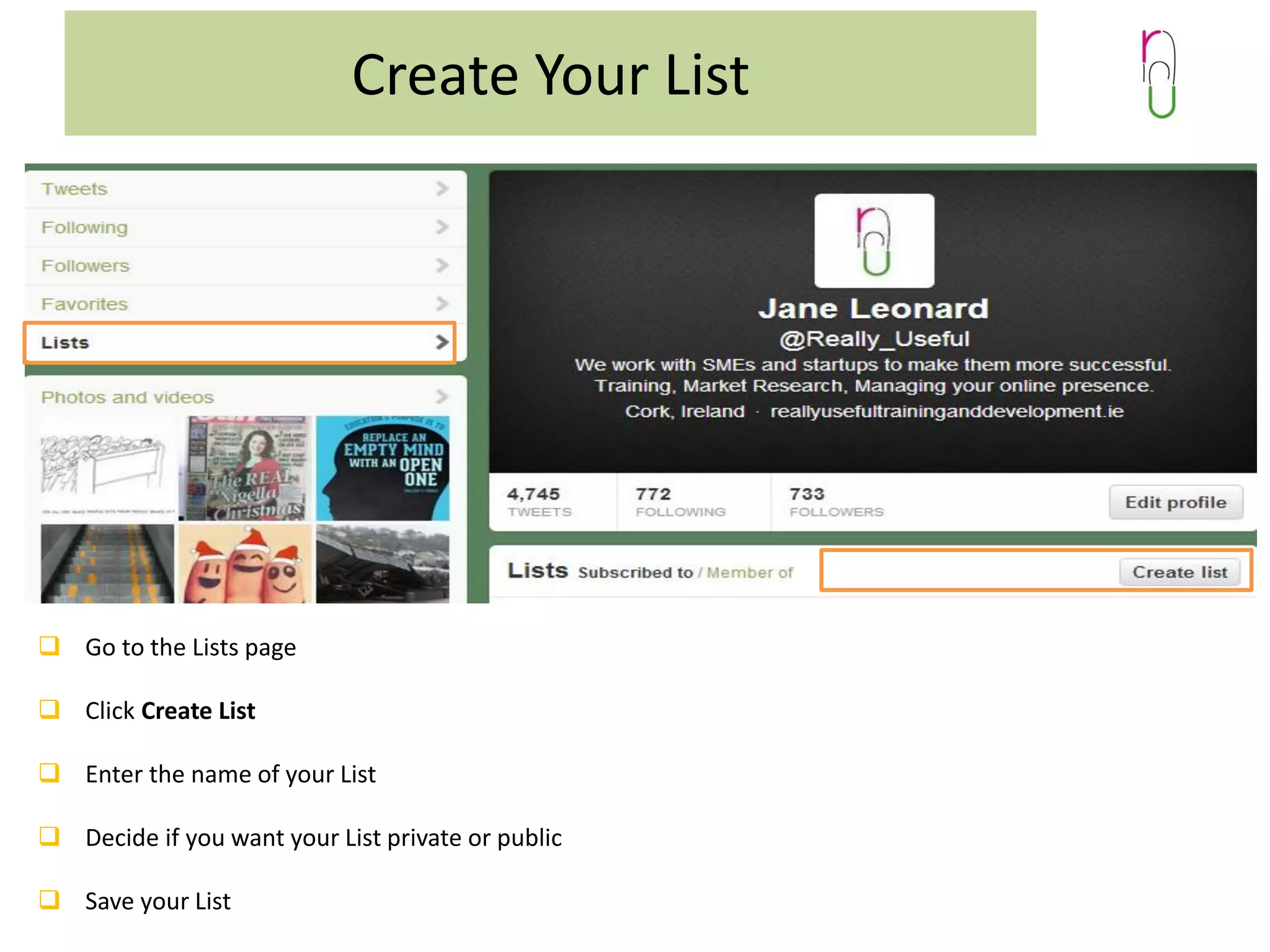Click the Edit profile button
This screenshot has width=1270, height=952.
coord(1176,502)
